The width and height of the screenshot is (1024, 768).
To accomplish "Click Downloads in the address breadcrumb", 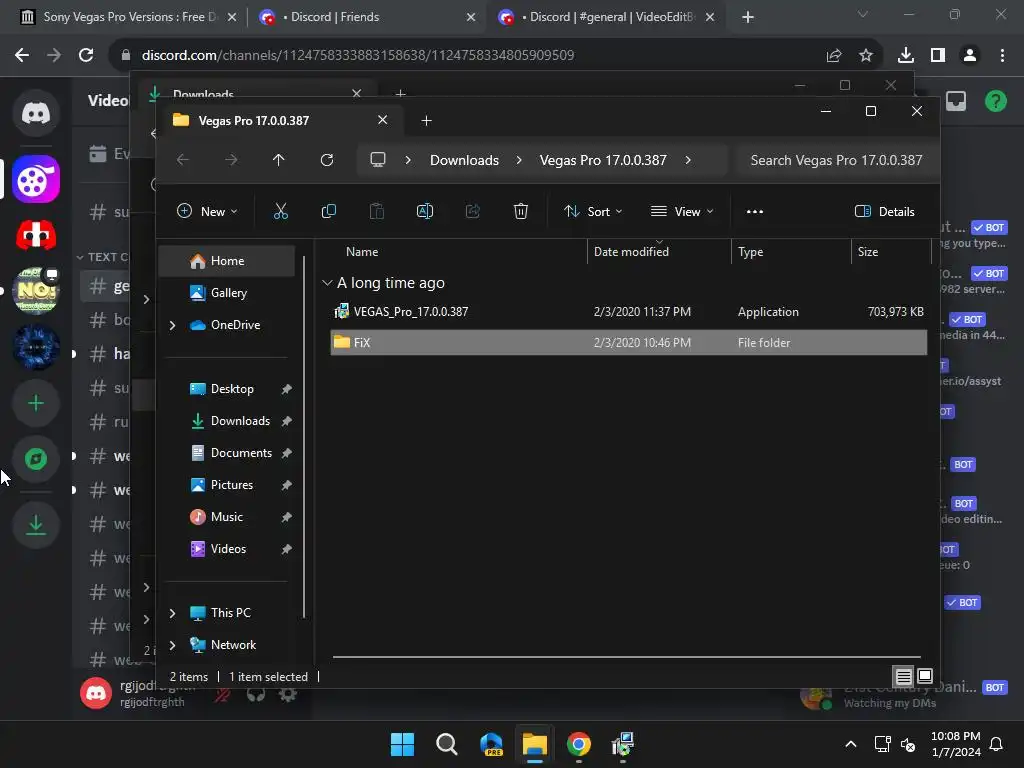I will click(x=464, y=160).
